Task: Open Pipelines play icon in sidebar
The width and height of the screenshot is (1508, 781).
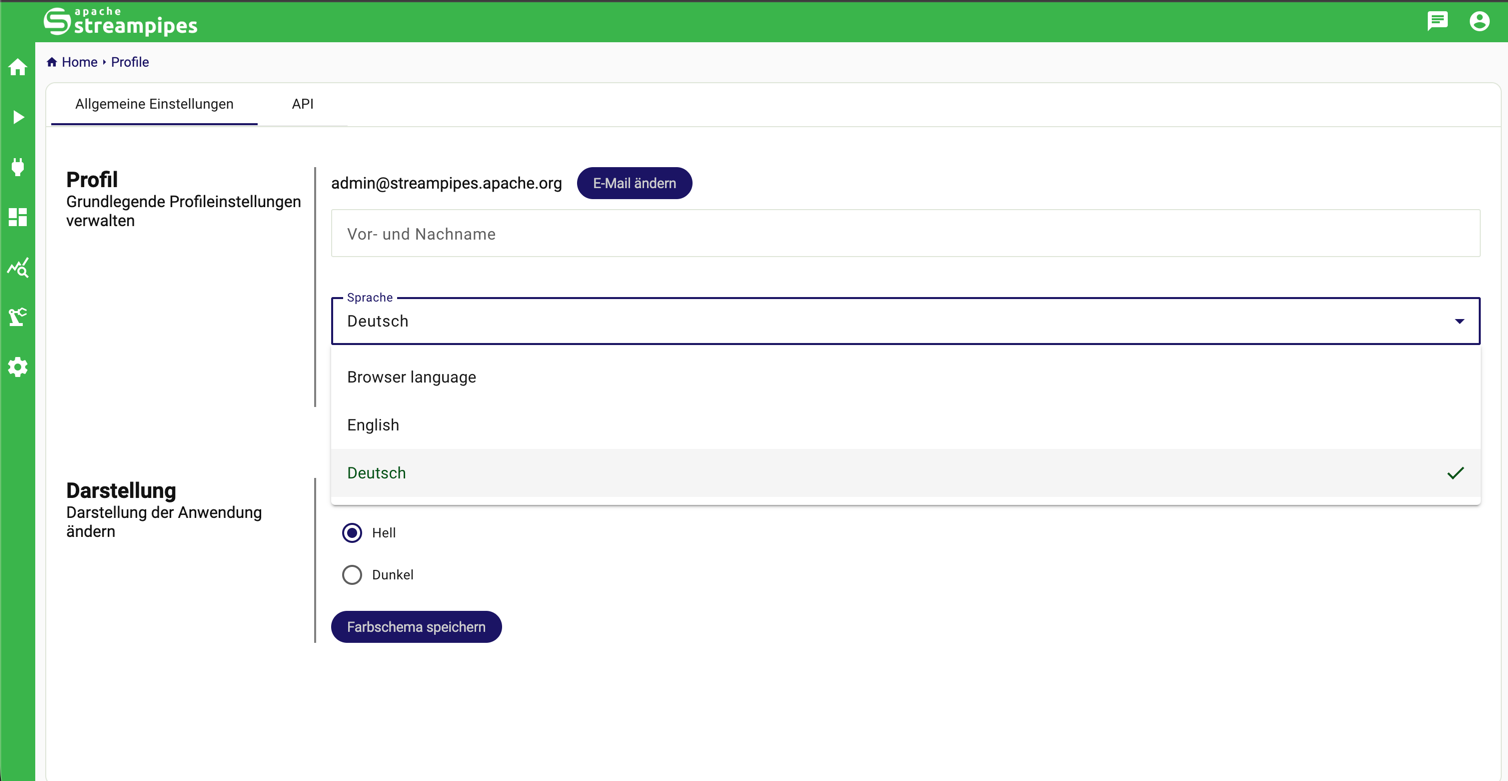Action: (18, 117)
